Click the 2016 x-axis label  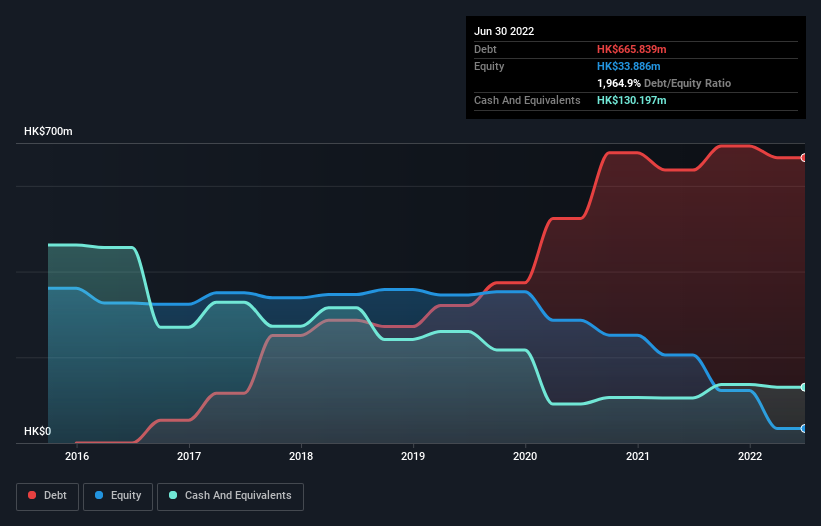77,456
